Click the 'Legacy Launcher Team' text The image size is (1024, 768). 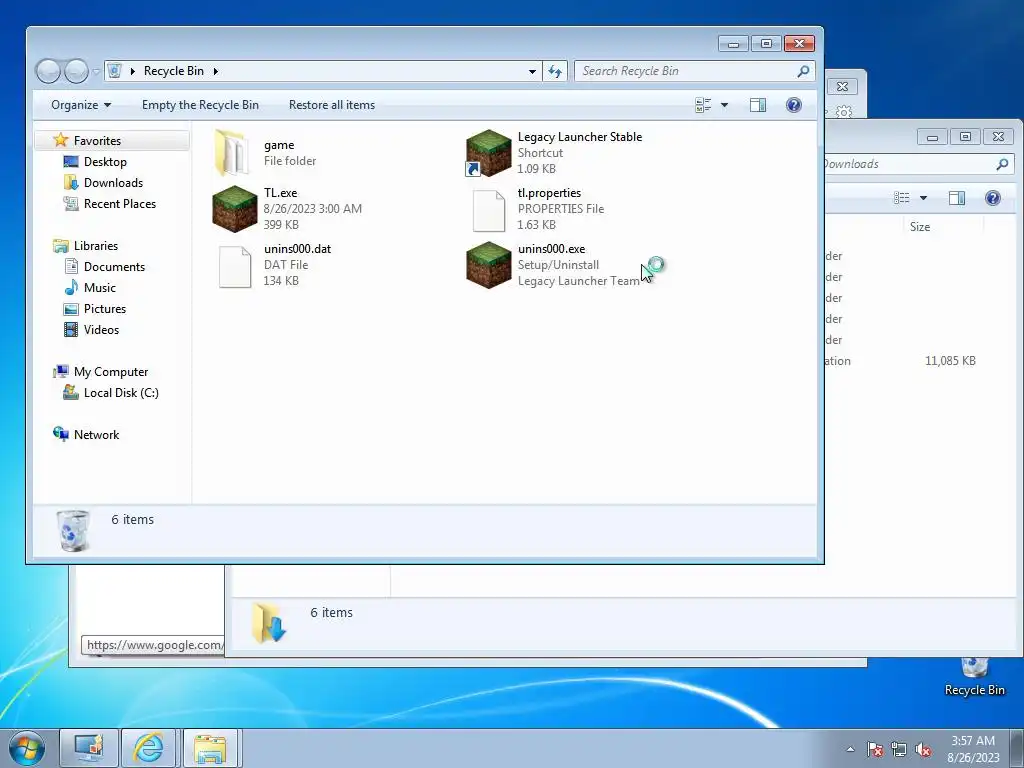(x=578, y=281)
